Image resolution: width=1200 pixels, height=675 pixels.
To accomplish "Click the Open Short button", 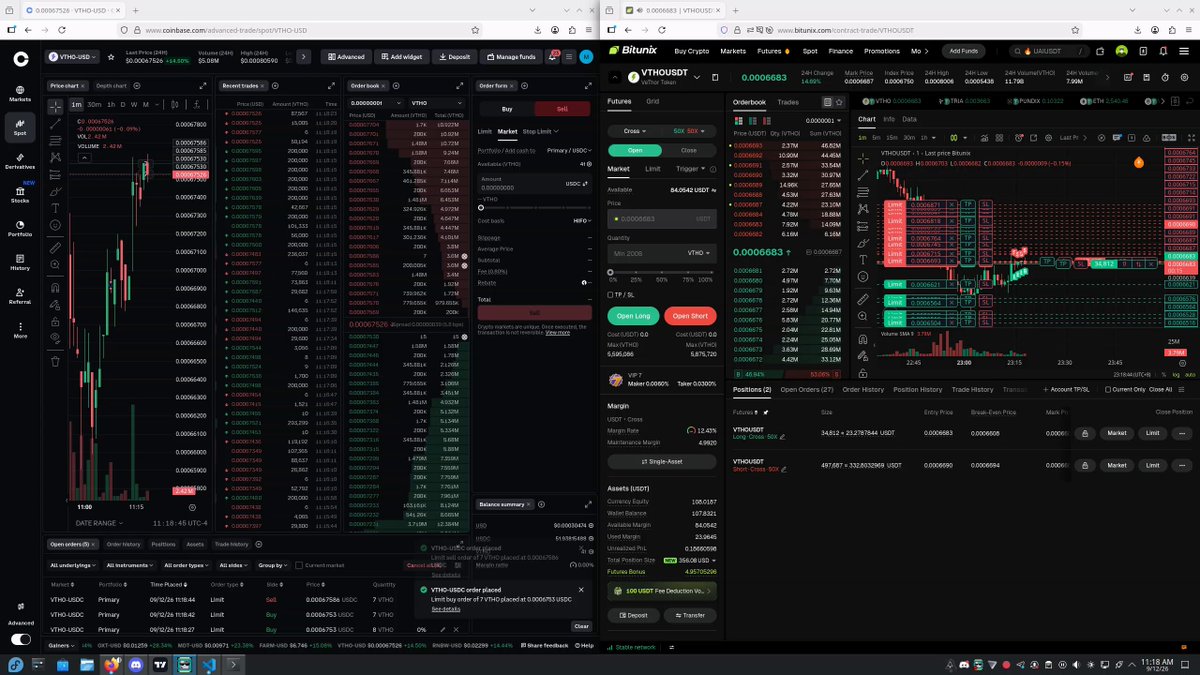I will pyautogui.click(x=690, y=316).
